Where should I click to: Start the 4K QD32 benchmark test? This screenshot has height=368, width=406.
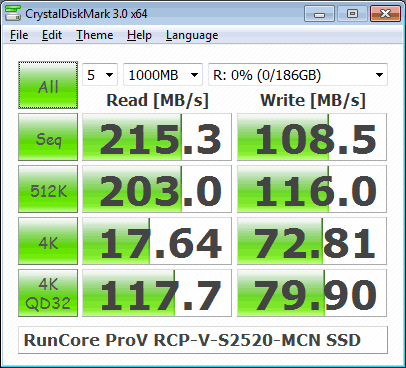click(48, 293)
